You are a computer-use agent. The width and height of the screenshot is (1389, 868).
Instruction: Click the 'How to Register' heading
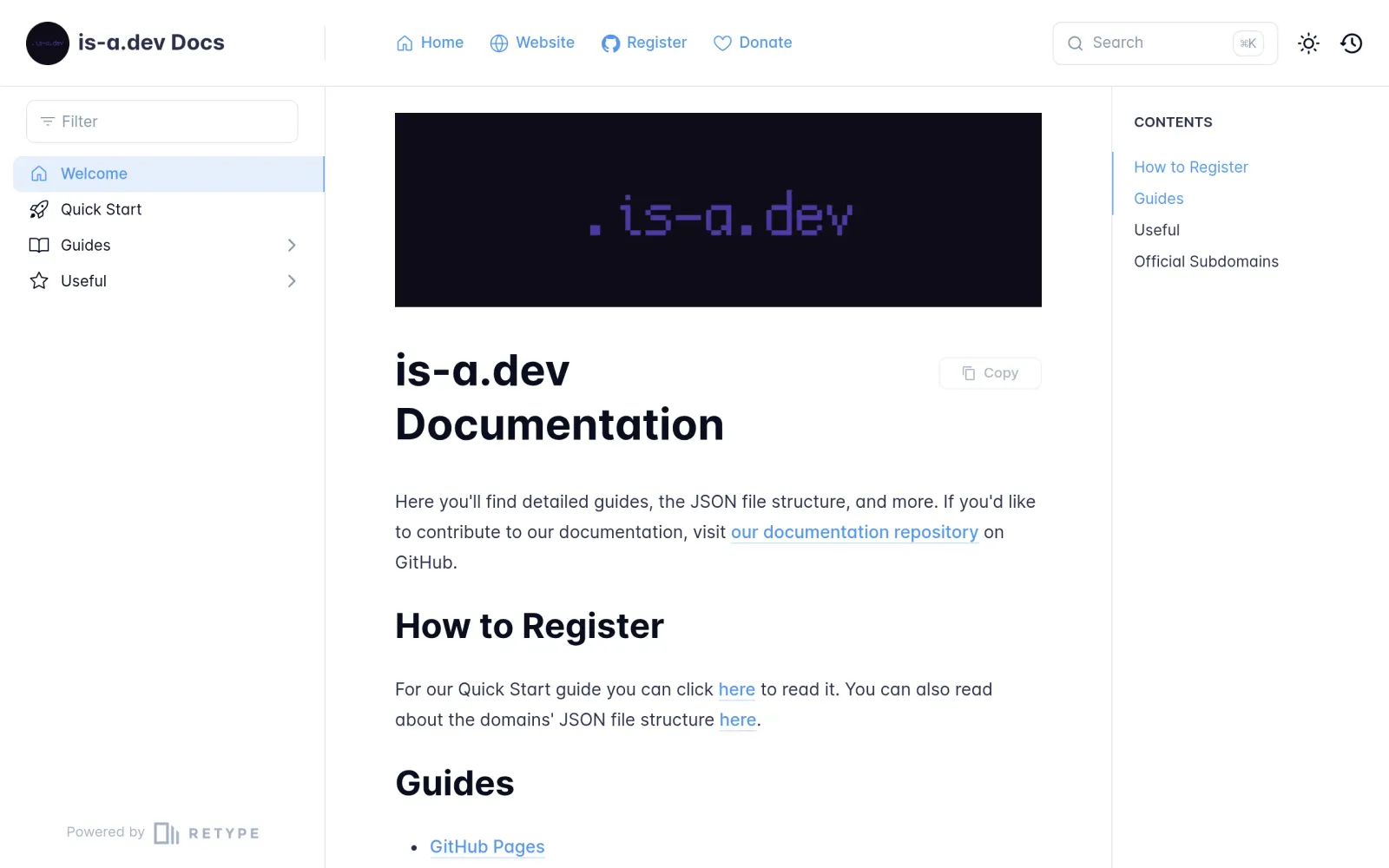(530, 626)
